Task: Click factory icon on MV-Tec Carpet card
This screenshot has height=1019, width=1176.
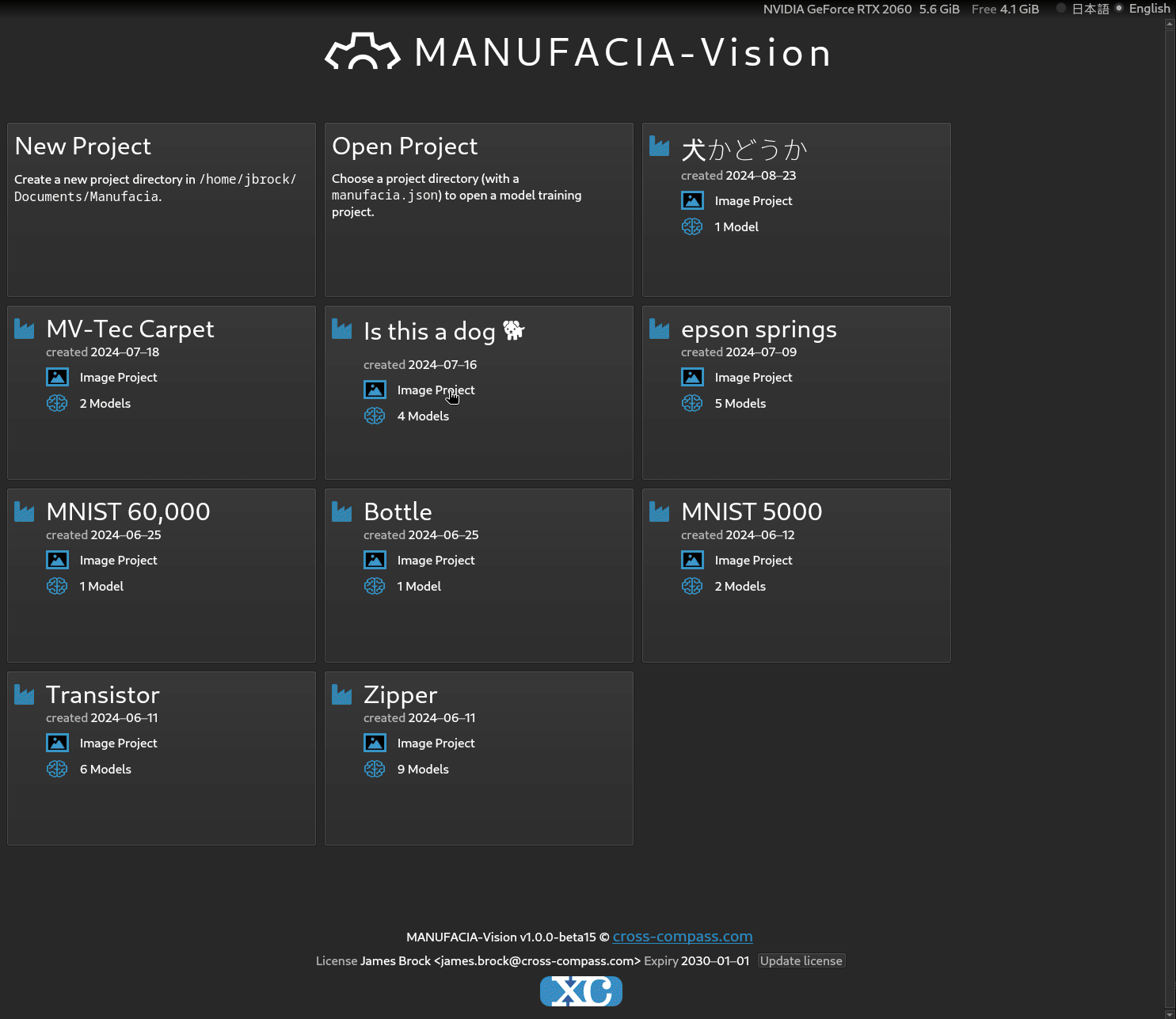Action: pyautogui.click(x=24, y=329)
